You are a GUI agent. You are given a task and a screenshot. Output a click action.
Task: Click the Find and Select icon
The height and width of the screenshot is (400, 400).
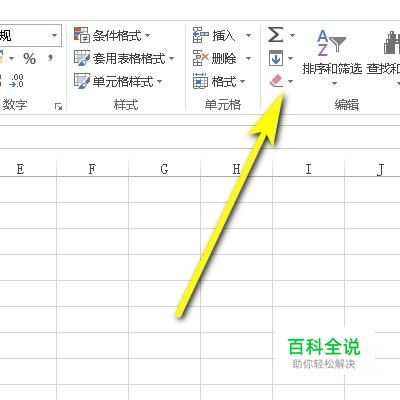pos(392,43)
